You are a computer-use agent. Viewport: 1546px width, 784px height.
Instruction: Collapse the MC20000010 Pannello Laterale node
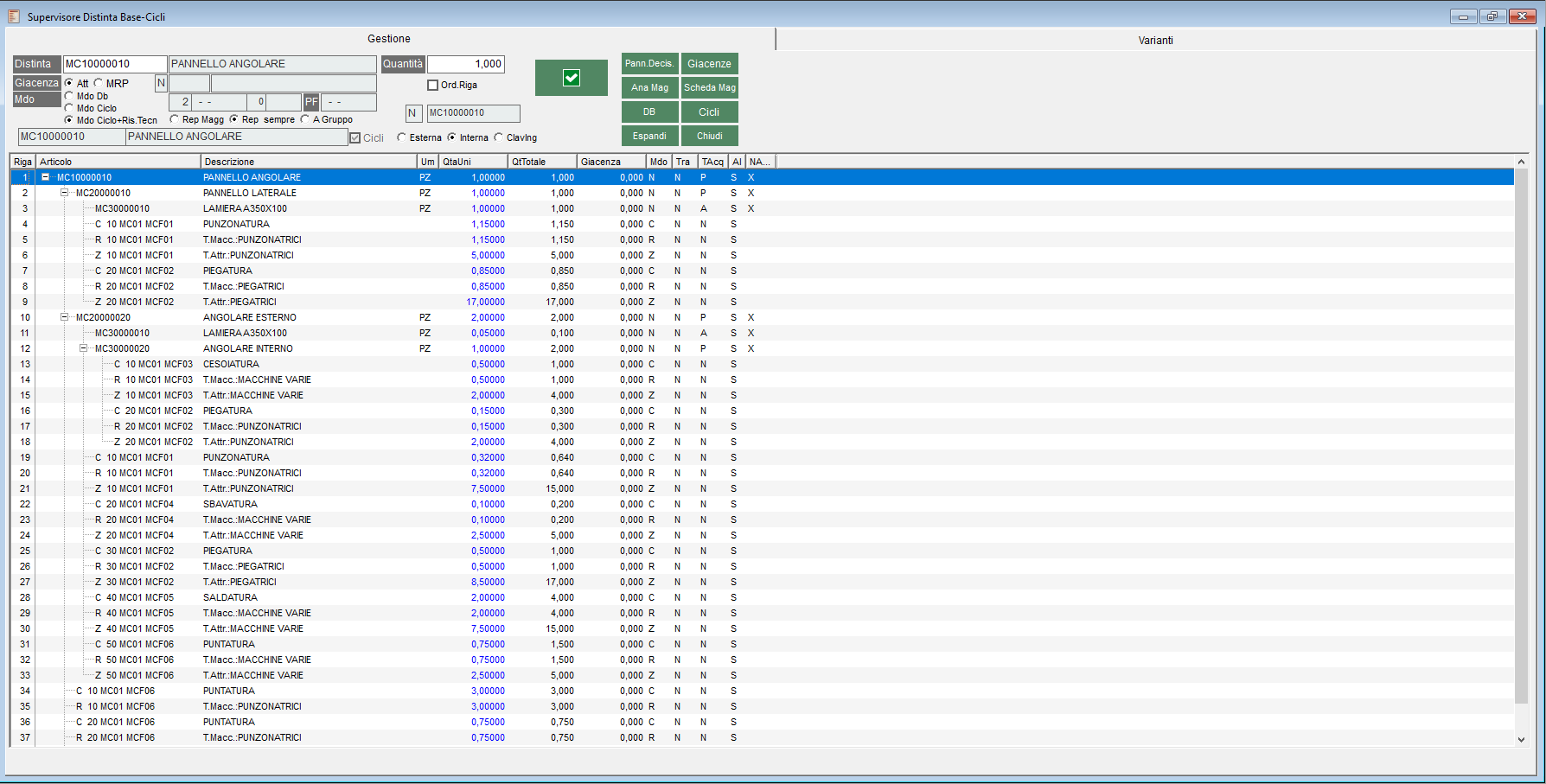[x=65, y=193]
